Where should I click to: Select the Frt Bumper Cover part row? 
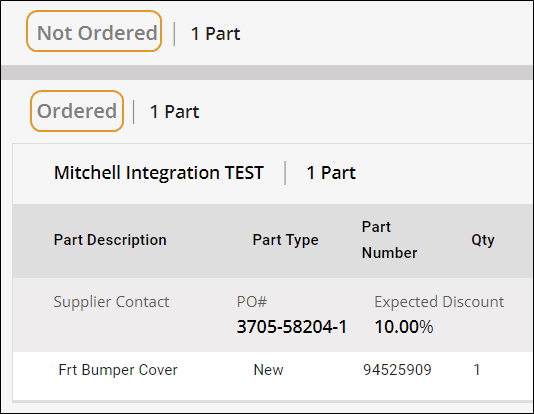coord(273,370)
